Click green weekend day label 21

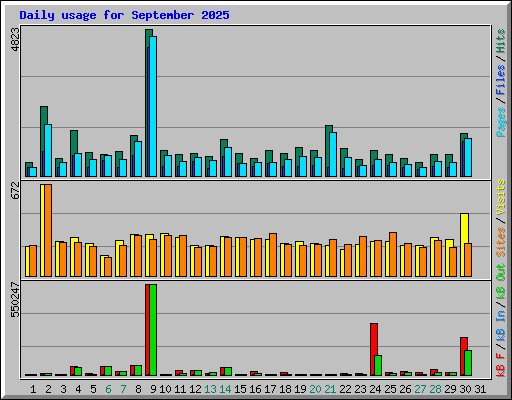[330, 389]
